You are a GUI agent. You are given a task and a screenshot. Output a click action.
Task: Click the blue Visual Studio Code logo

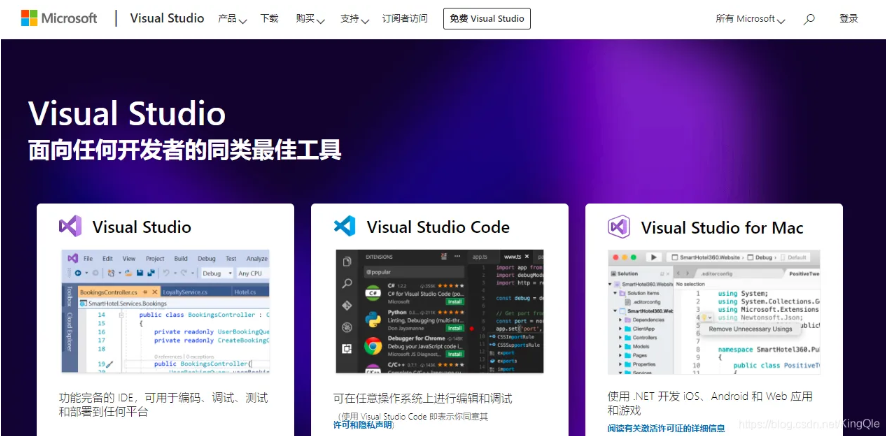345,226
